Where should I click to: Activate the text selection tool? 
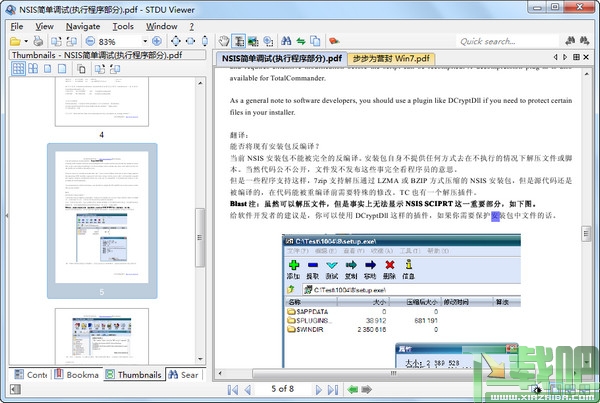click(x=238, y=41)
